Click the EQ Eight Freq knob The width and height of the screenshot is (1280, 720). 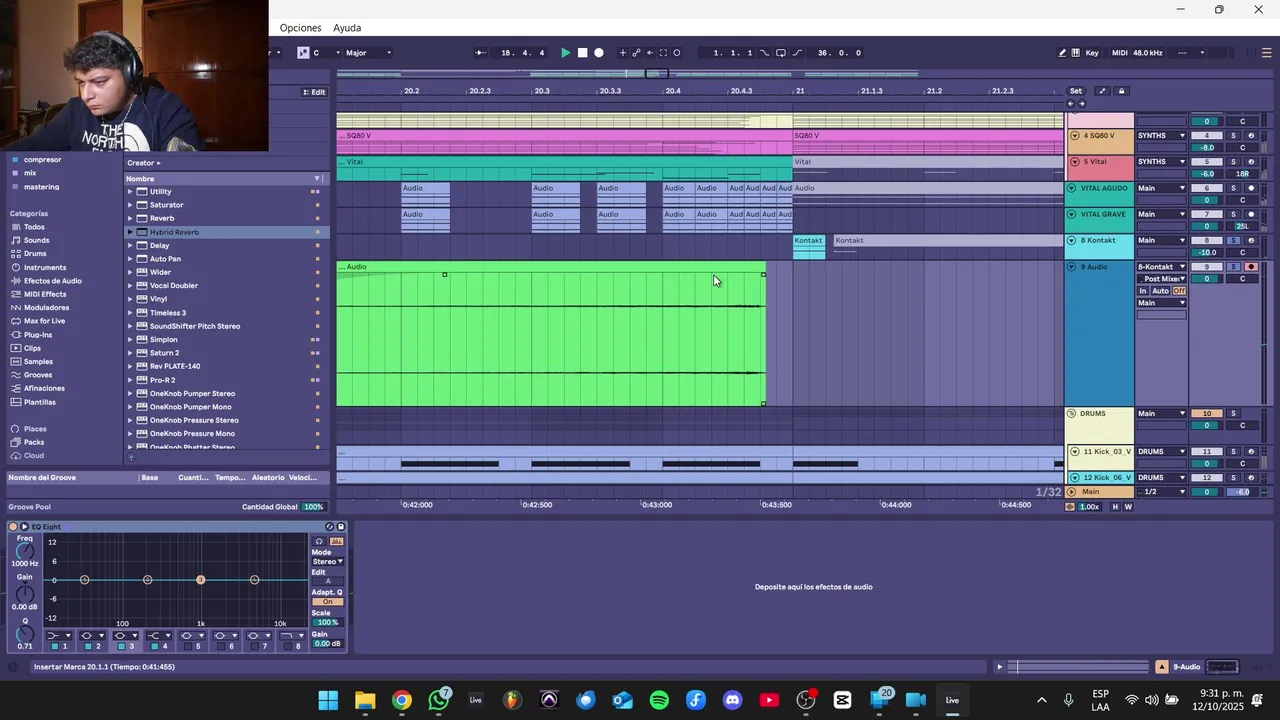tap(24, 551)
